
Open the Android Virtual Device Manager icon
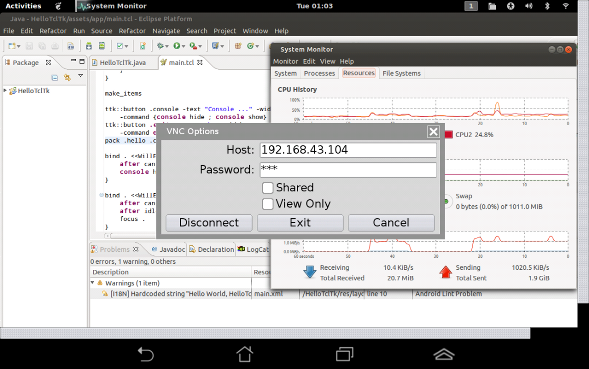pyautogui.click(x=102, y=46)
